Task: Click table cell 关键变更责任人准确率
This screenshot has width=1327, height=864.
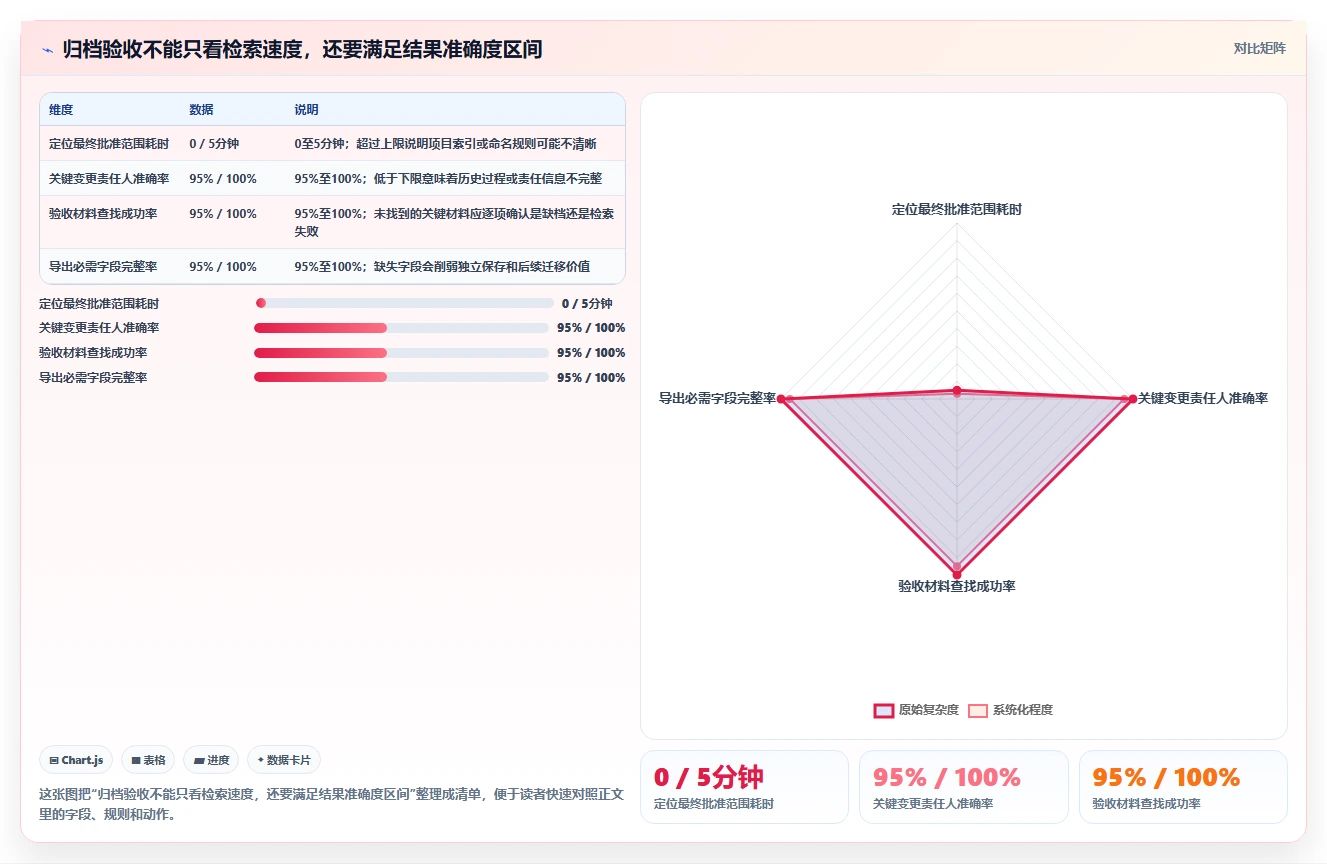Action: pyautogui.click(x=109, y=179)
